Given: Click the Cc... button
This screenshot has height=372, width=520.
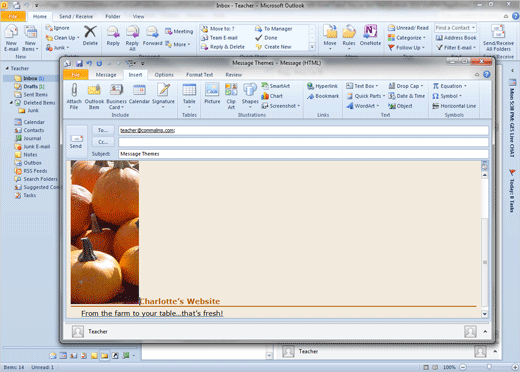Looking at the screenshot, I should coord(103,142).
